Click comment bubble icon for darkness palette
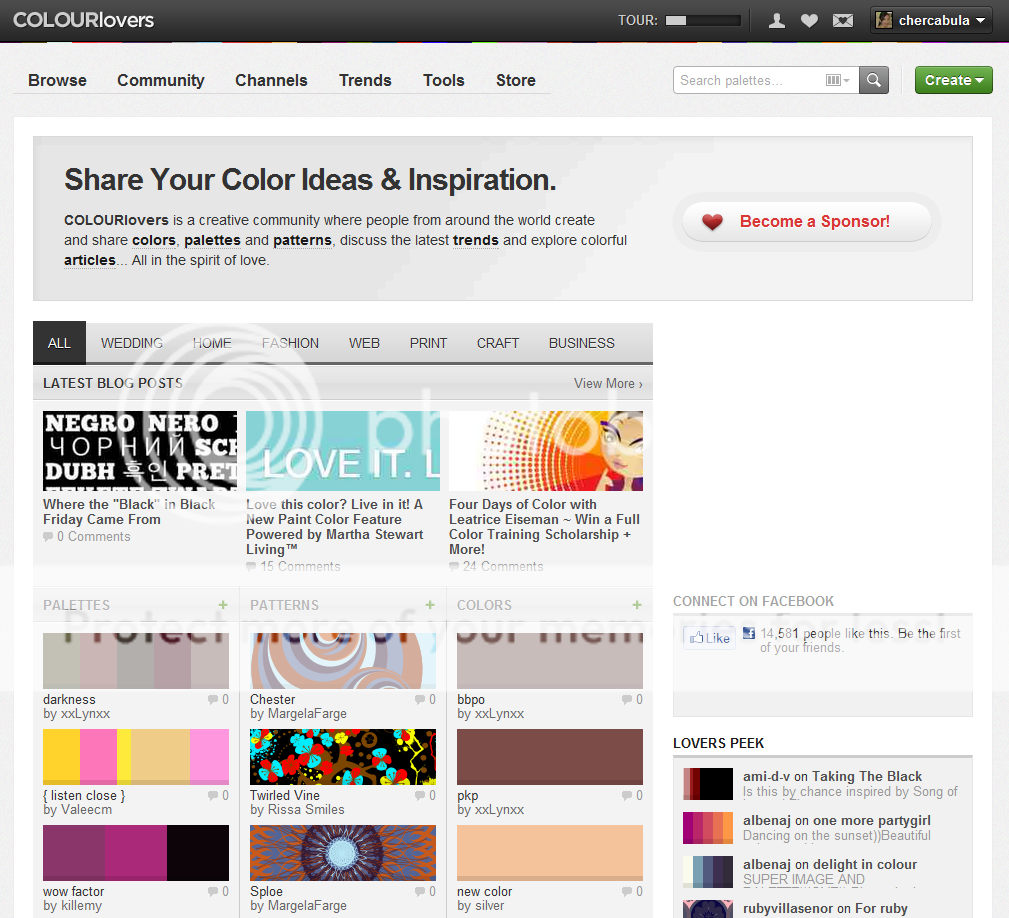The image size is (1009, 918). tap(212, 699)
